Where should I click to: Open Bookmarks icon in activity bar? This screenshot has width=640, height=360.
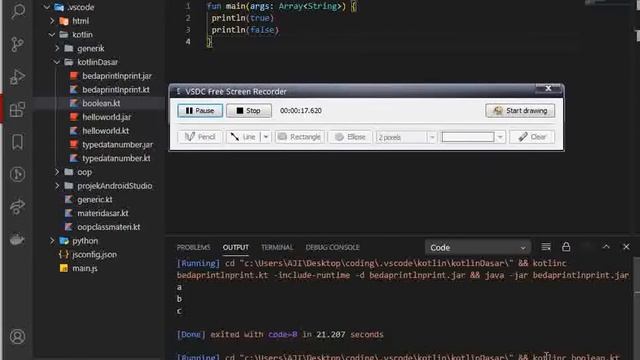coord(18,142)
